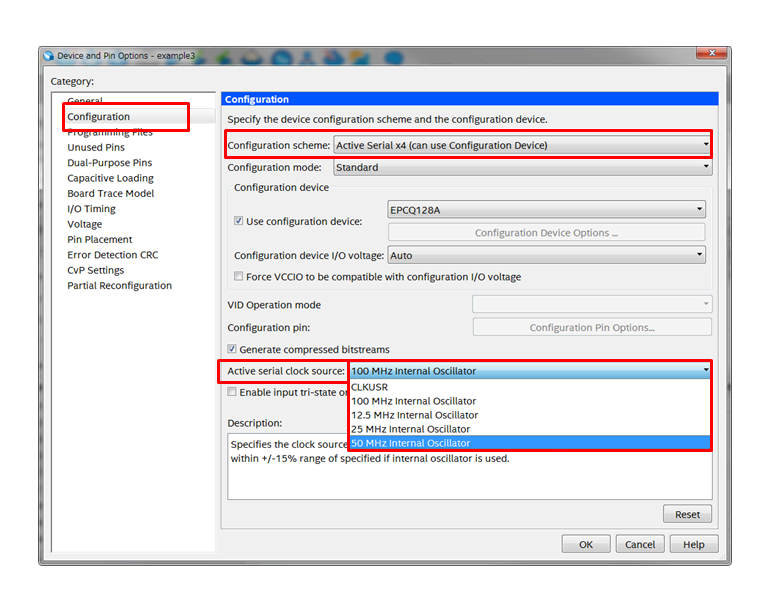Viewport: 773px width, 605px height.
Task: Open the Pin Placement category
Action: [100, 240]
